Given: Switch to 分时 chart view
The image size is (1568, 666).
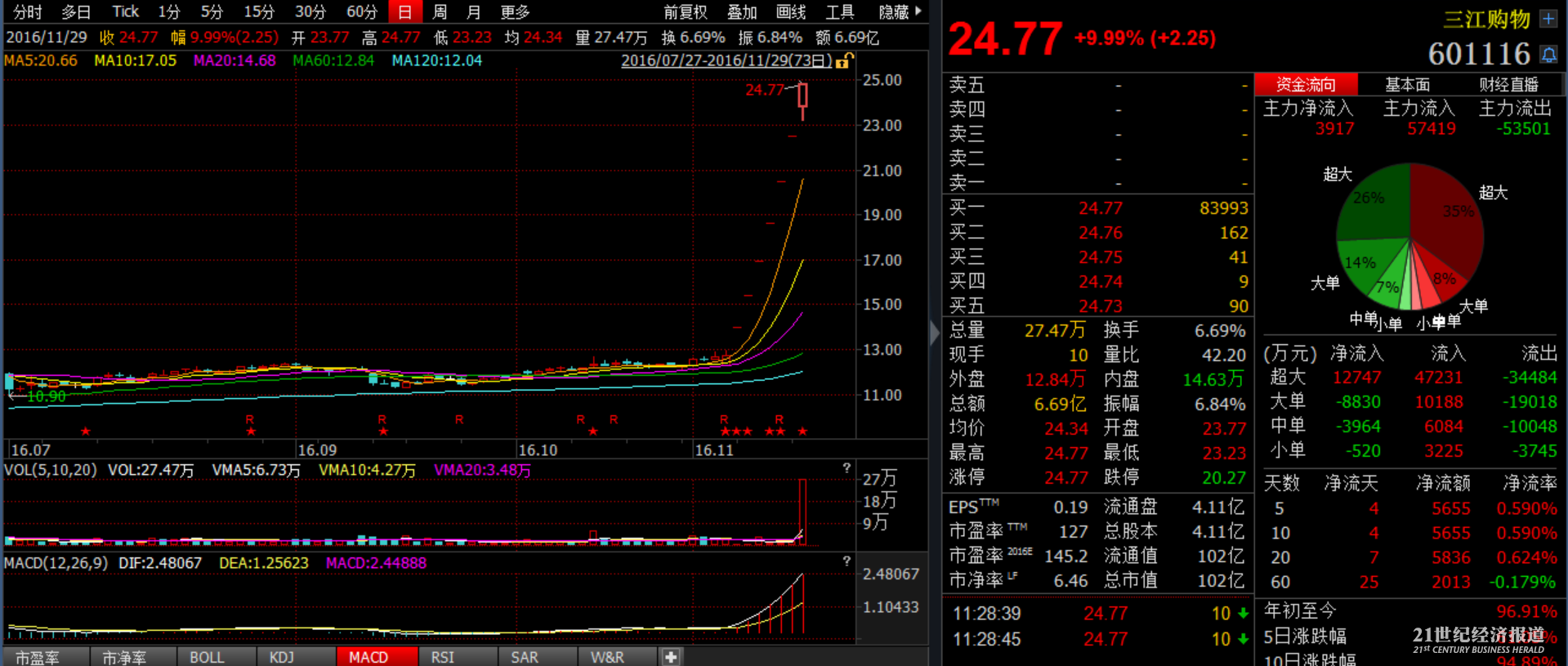Looking at the screenshot, I should (x=28, y=11).
